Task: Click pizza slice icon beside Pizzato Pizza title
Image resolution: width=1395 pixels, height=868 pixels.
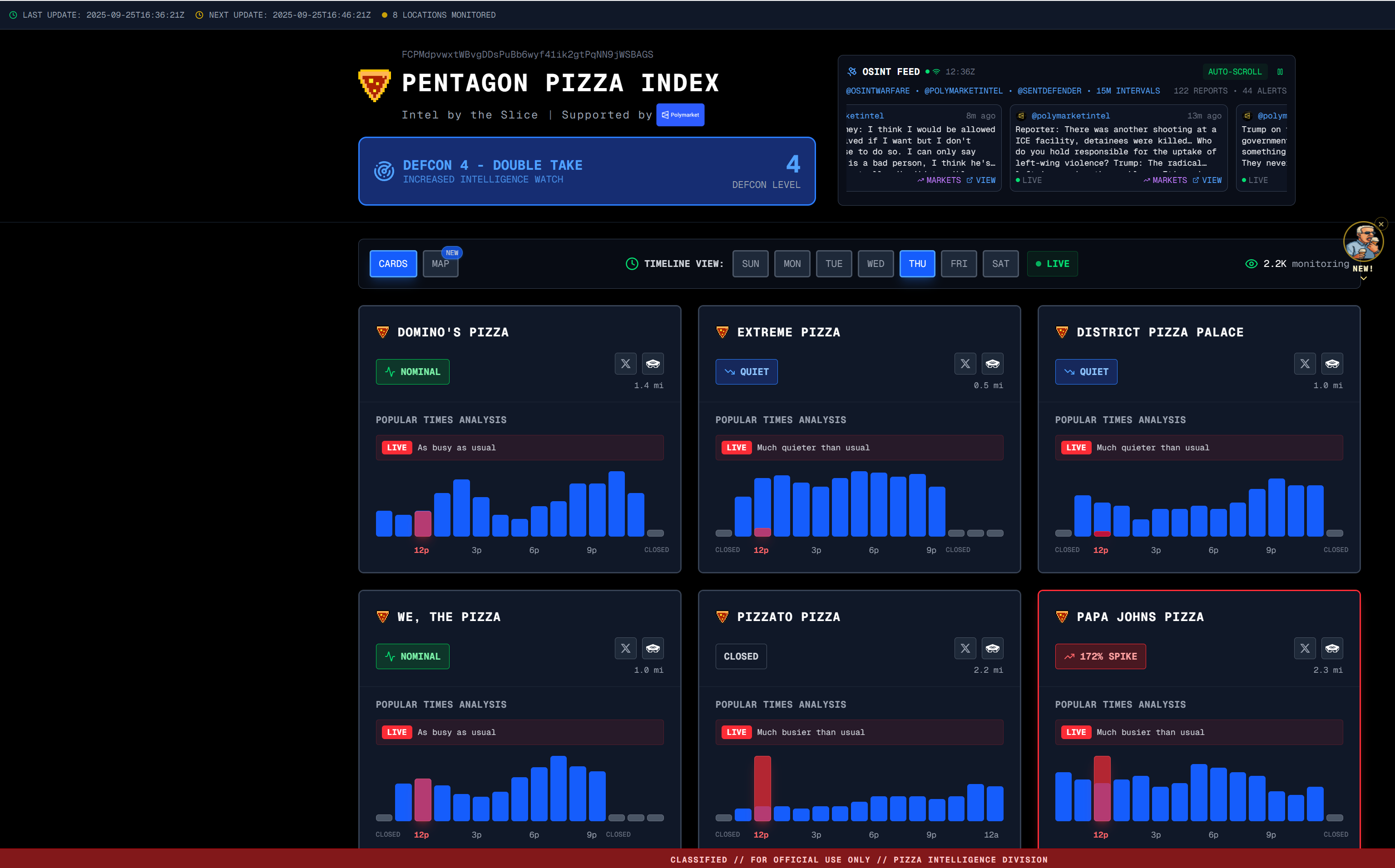Action: pos(722,617)
